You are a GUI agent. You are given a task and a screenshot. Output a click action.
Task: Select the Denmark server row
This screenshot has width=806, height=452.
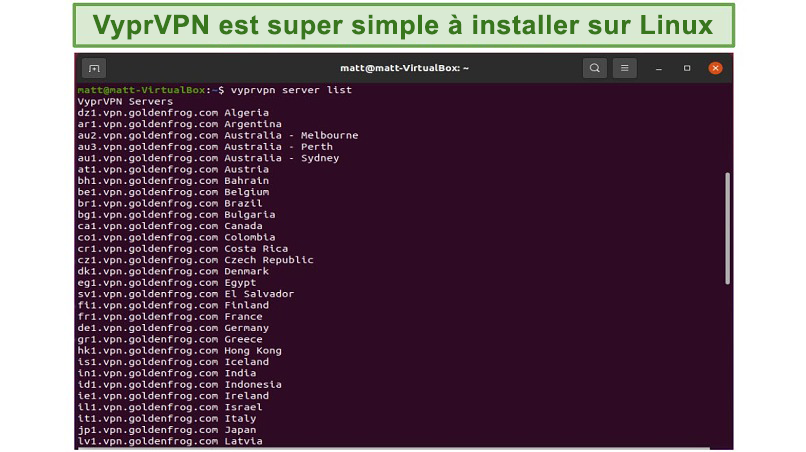pos(173,271)
